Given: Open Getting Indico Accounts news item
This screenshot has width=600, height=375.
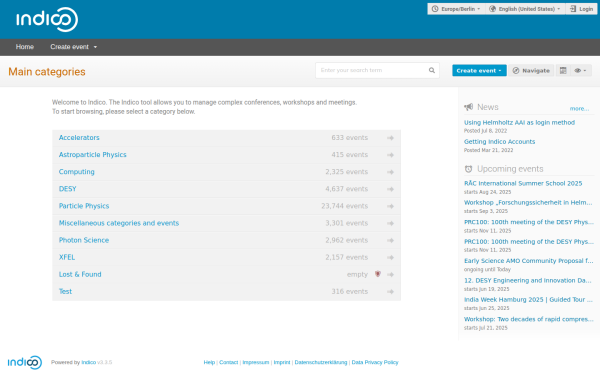Looking at the screenshot, I should (499, 142).
